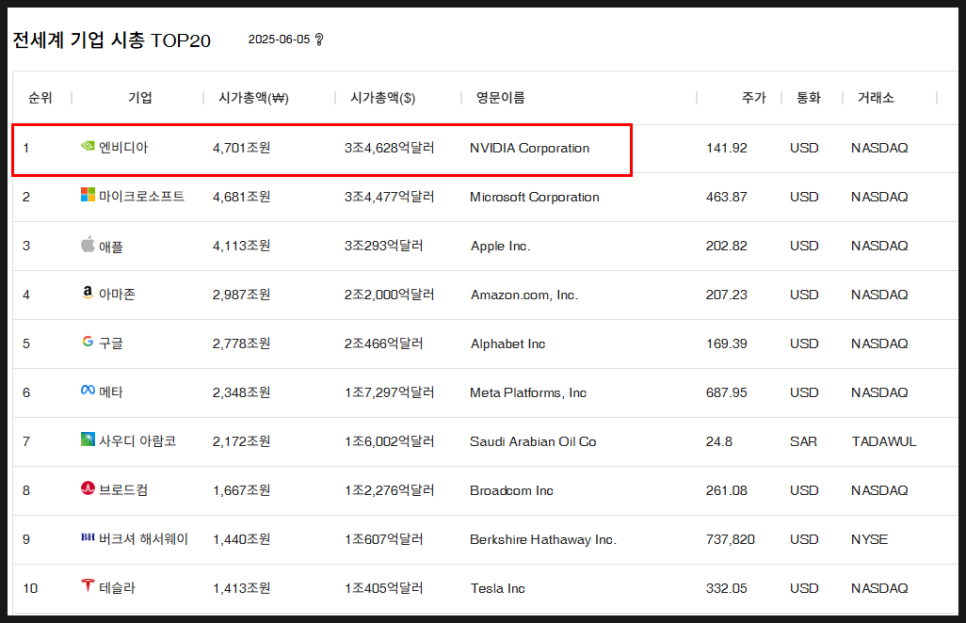
Task: Click the SAR currency cell
Action: (x=803, y=442)
